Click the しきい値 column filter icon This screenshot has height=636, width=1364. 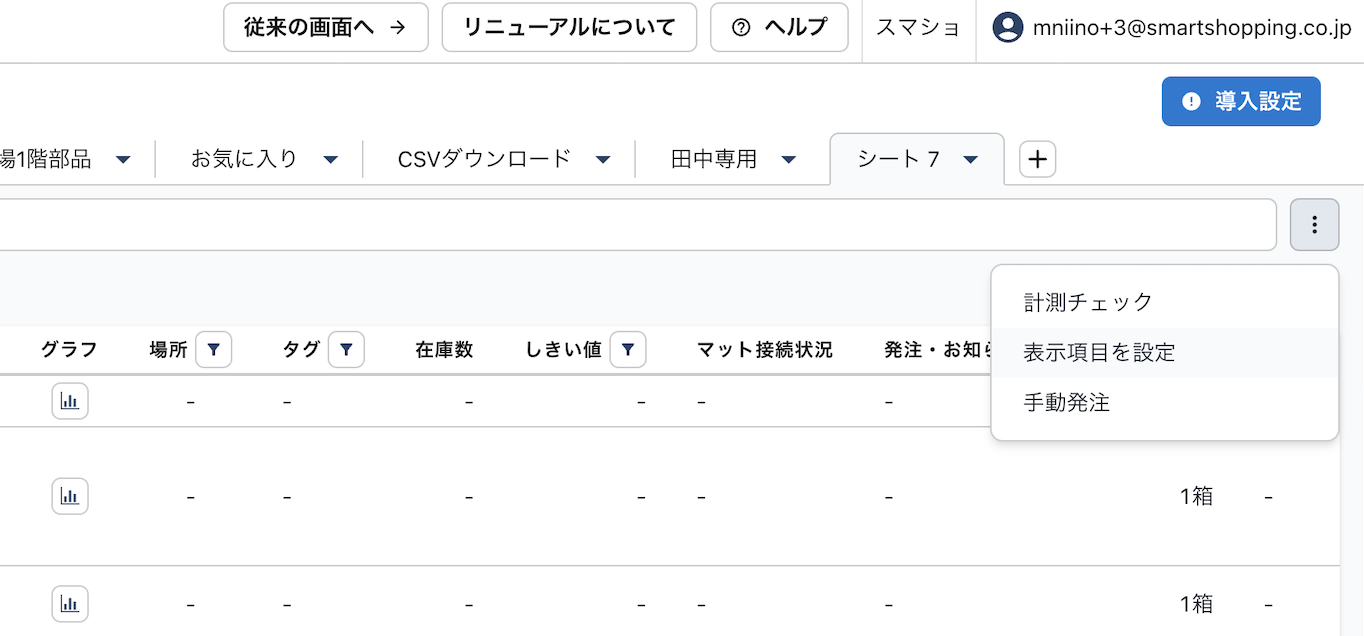click(x=628, y=350)
